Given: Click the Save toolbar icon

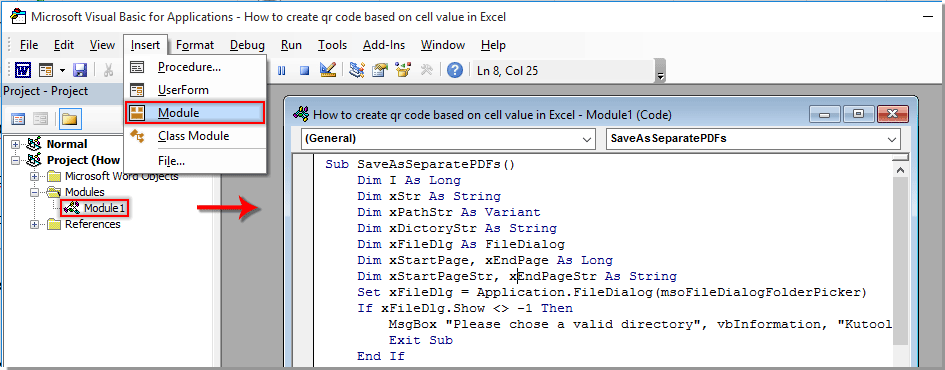Looking at the screenshot, I should pyautogui.click(x=80, y=71).
